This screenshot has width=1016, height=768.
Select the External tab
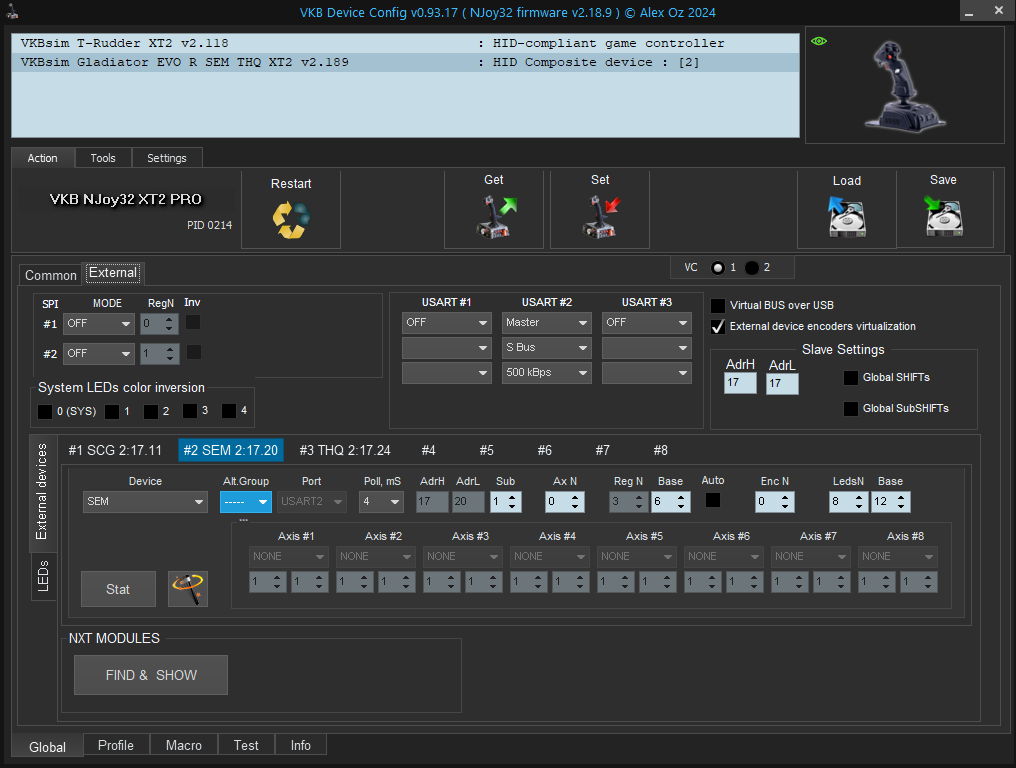113,273
